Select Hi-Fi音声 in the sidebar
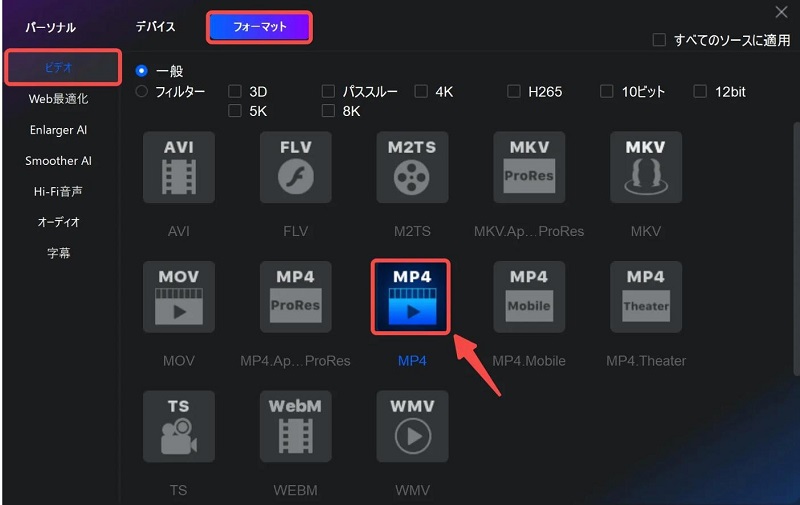800x505 pixels. coord(58,191)
